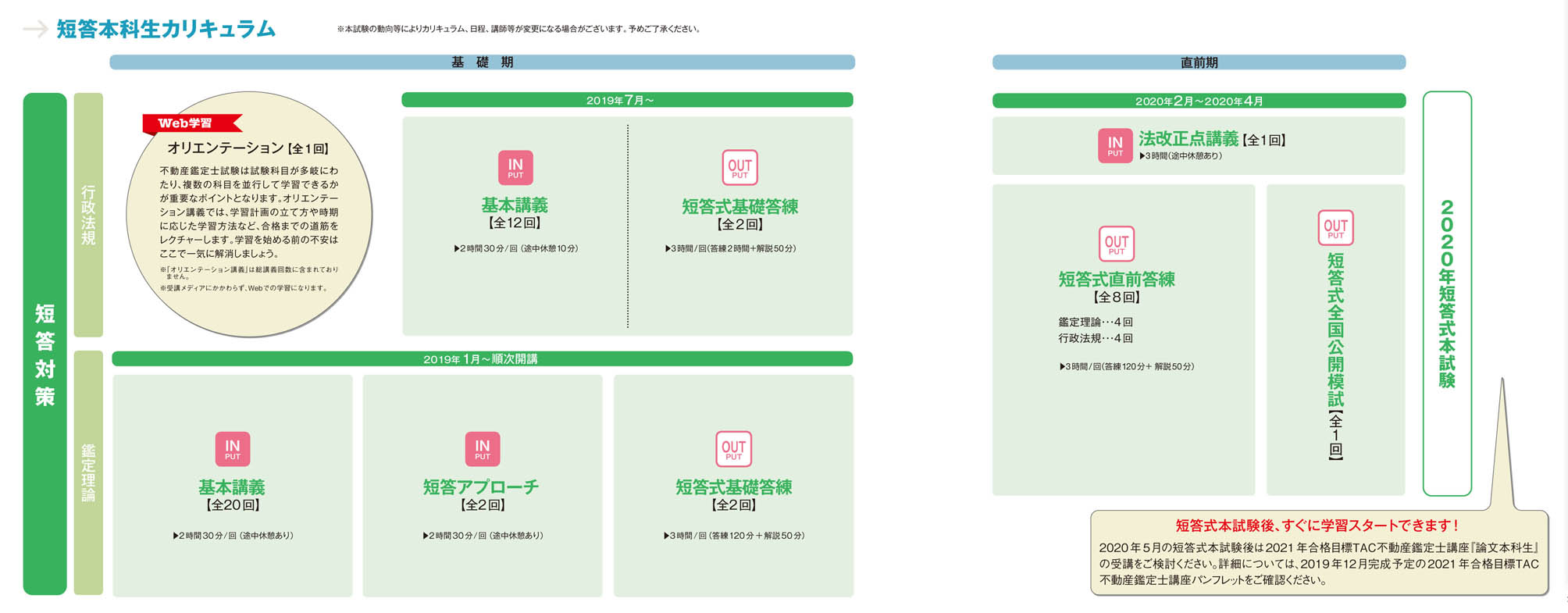
Task: Click the INPUT icon above 基本講義【全20回】
Action: (233, 449)
